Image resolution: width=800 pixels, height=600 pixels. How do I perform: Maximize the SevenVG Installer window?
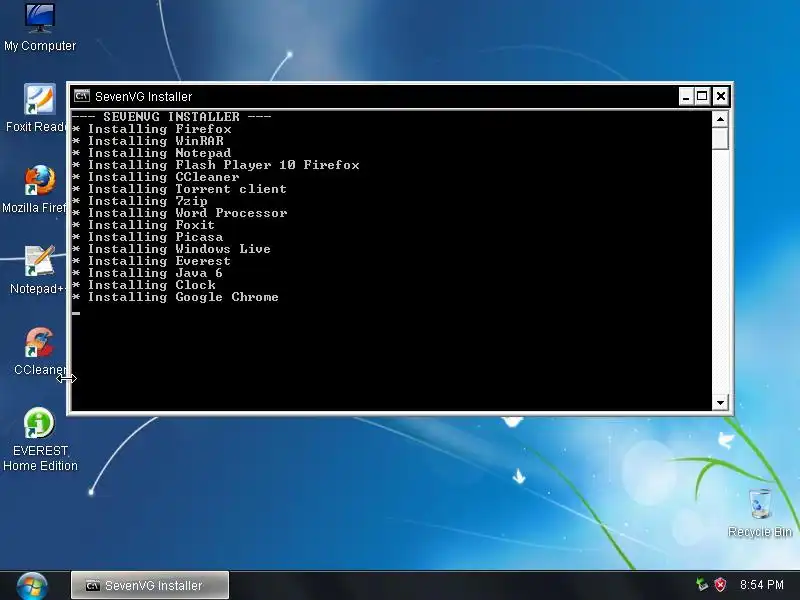coord(702,96)
